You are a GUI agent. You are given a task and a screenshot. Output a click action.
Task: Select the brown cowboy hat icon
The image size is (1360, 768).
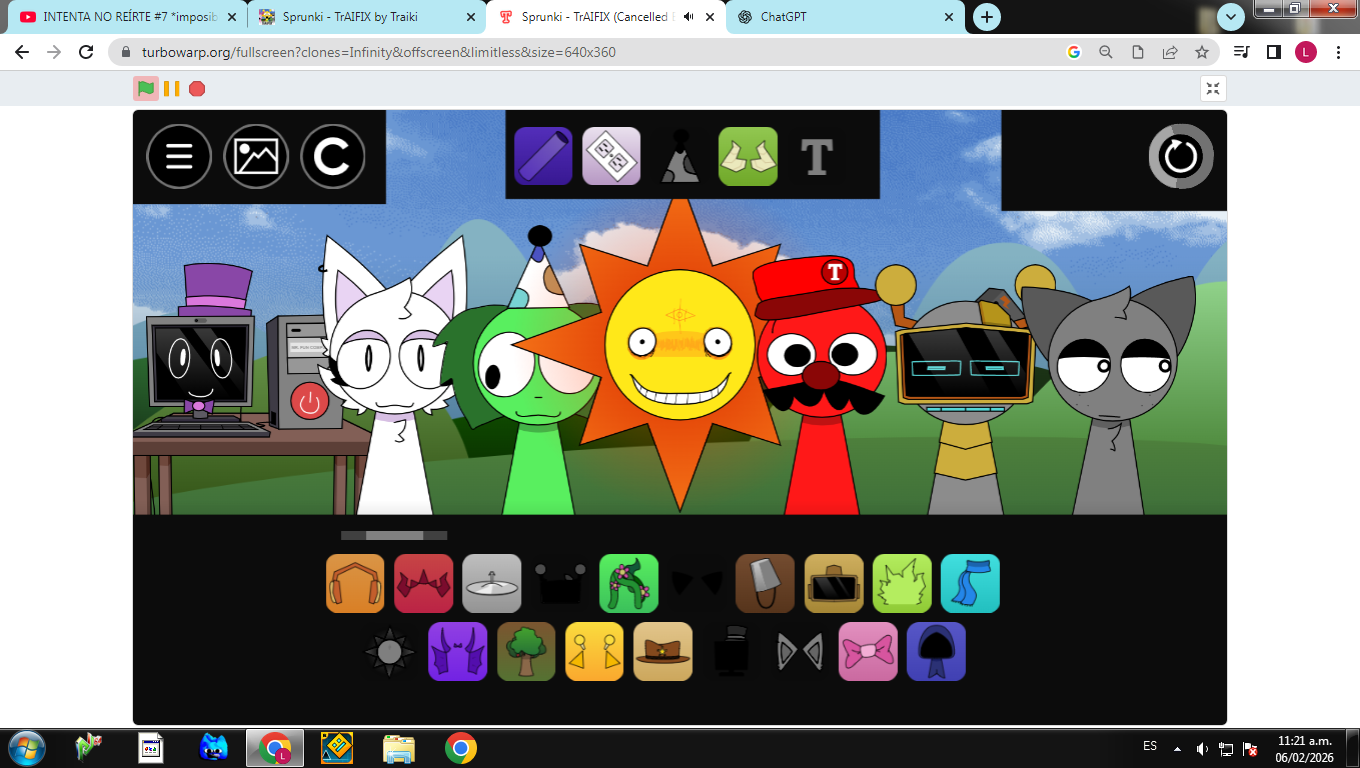[x=663, y=651]
